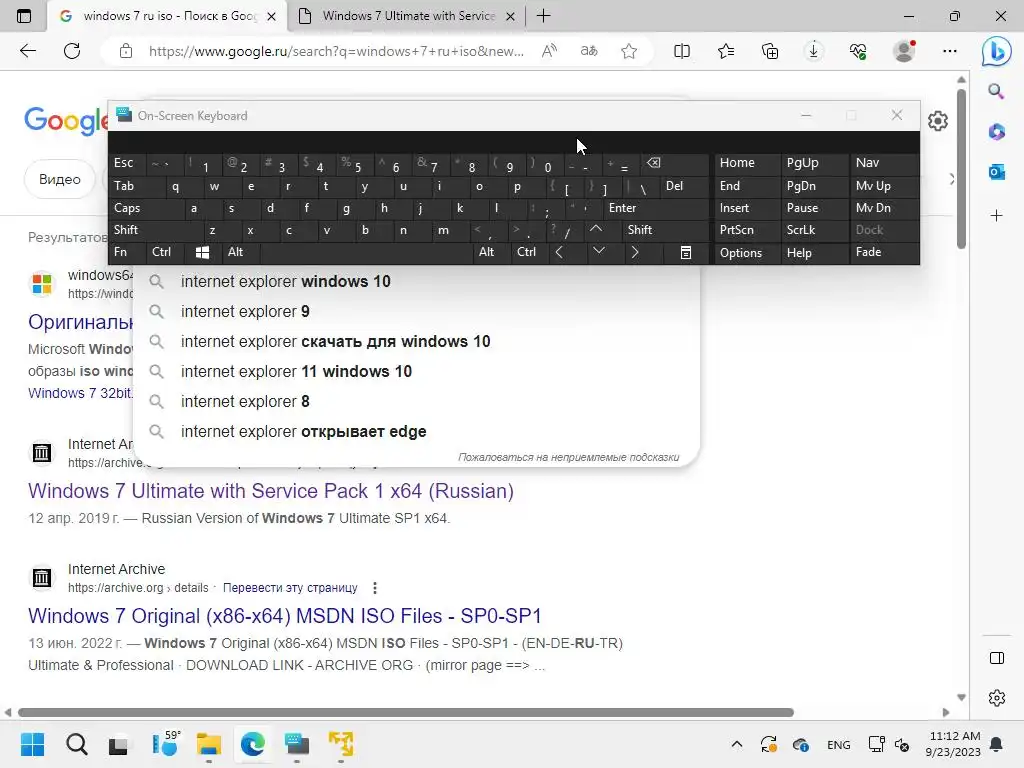Open Windows 7 Original MSDN ISO Files link
Screen dimensions: 1024x768
(285, 616)
